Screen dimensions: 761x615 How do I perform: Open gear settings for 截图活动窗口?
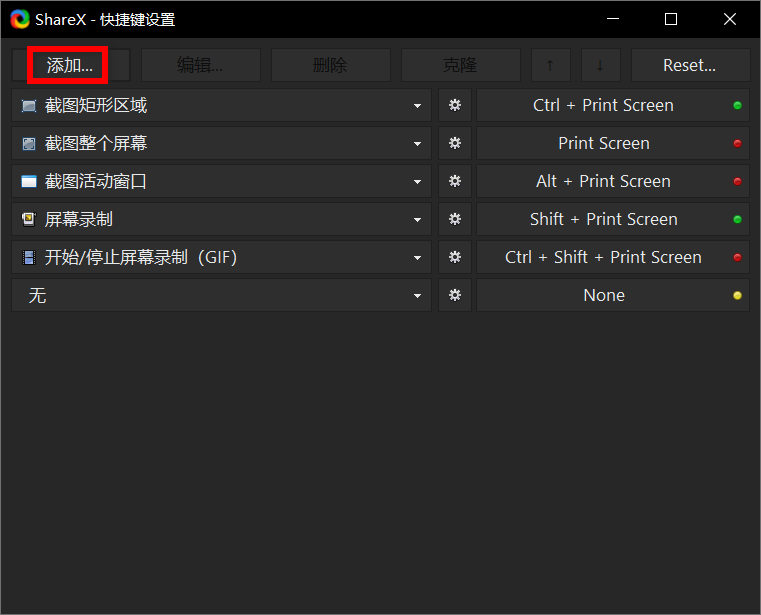tap(455, 181)
